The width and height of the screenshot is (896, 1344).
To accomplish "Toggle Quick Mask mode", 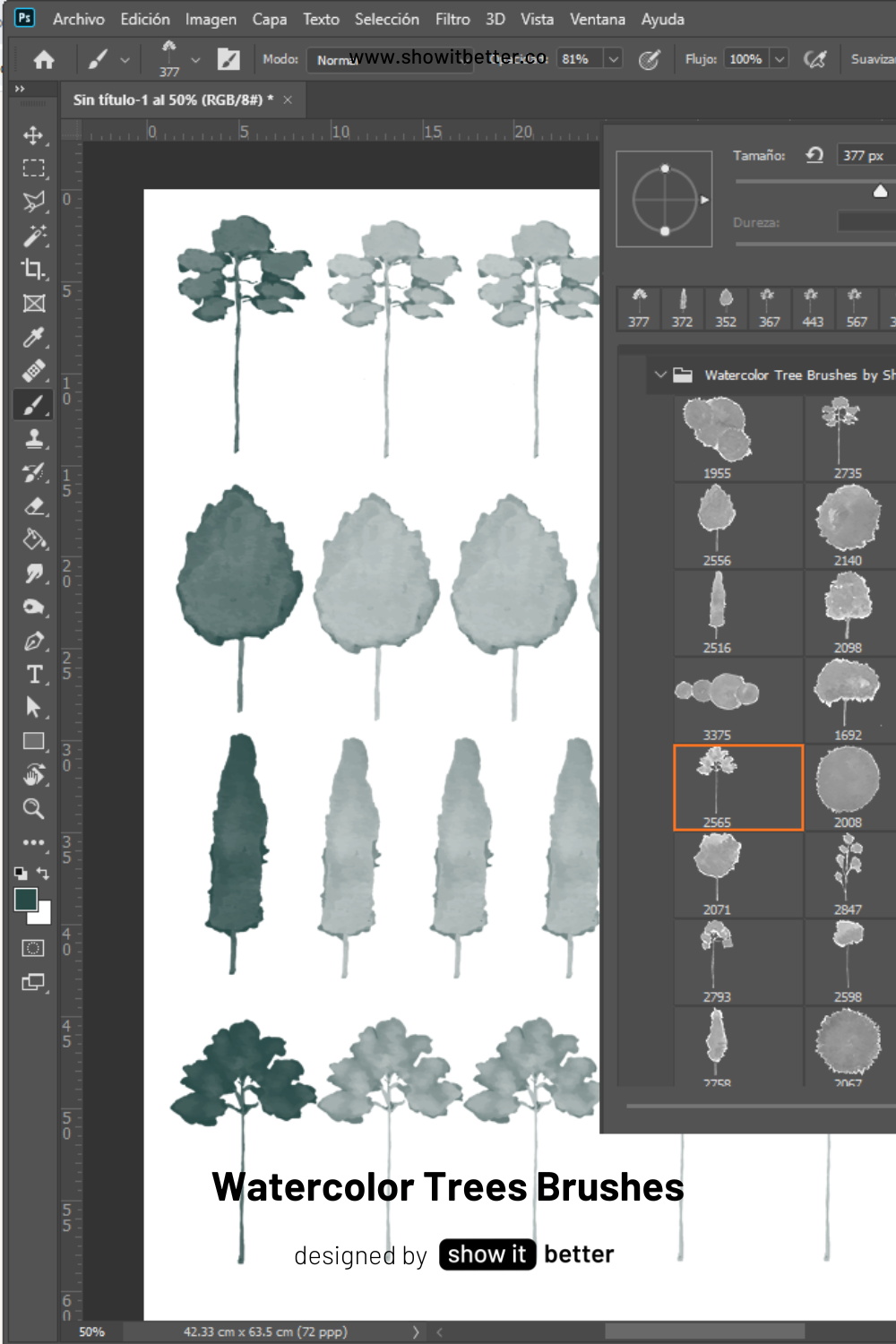I will (33, 948).
